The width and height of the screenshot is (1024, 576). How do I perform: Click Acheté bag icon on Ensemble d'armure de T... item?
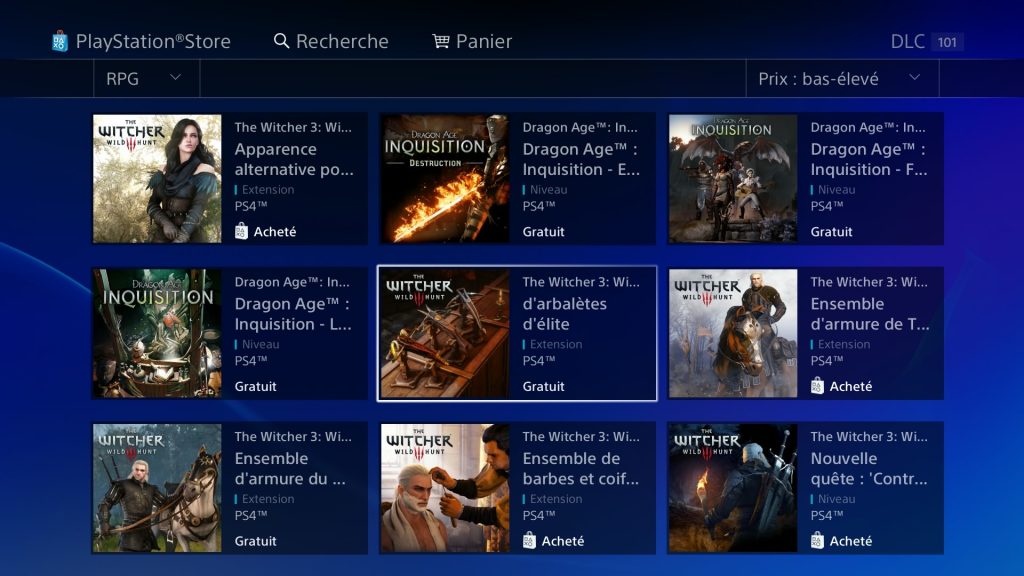click(817, 386)
